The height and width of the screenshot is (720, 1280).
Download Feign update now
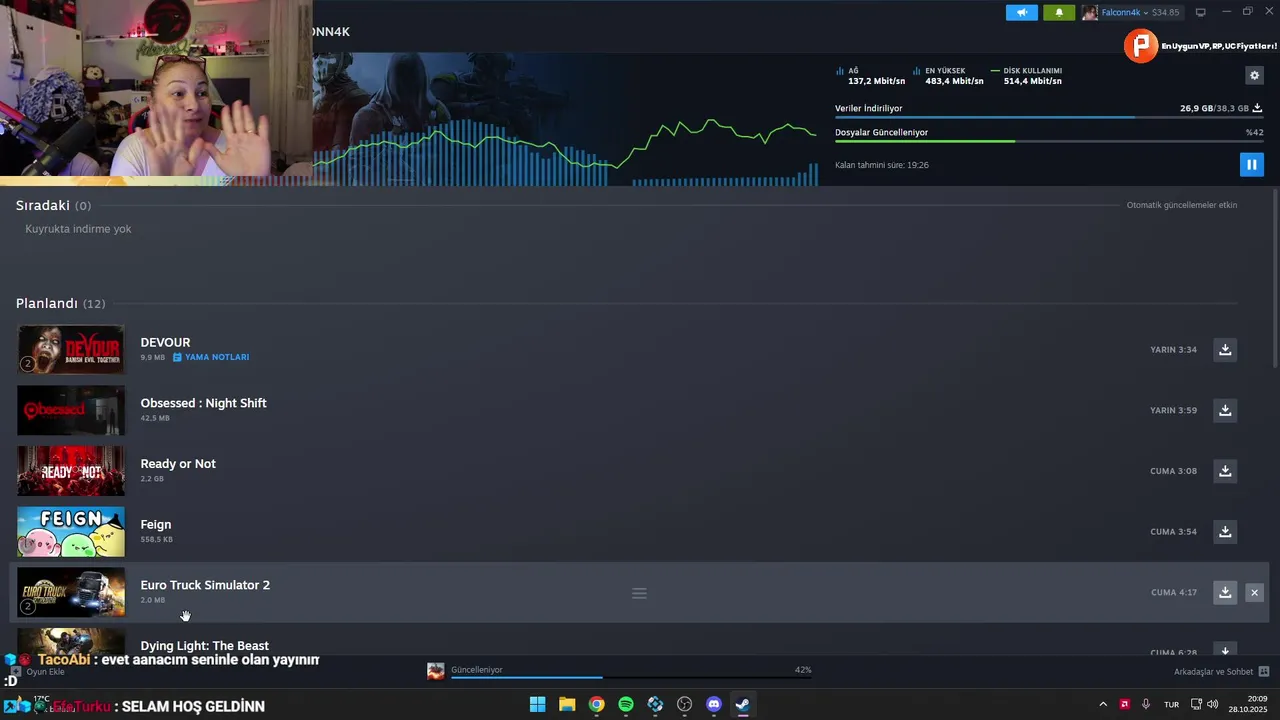pyautogui.click(x=1225, y=531)
